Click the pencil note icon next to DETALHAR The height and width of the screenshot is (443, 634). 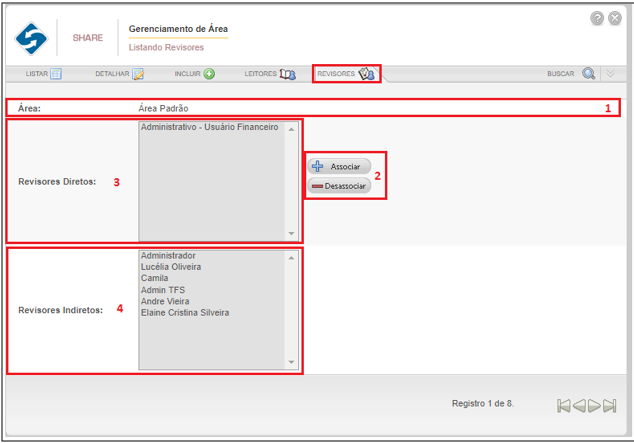pos(138,74)
